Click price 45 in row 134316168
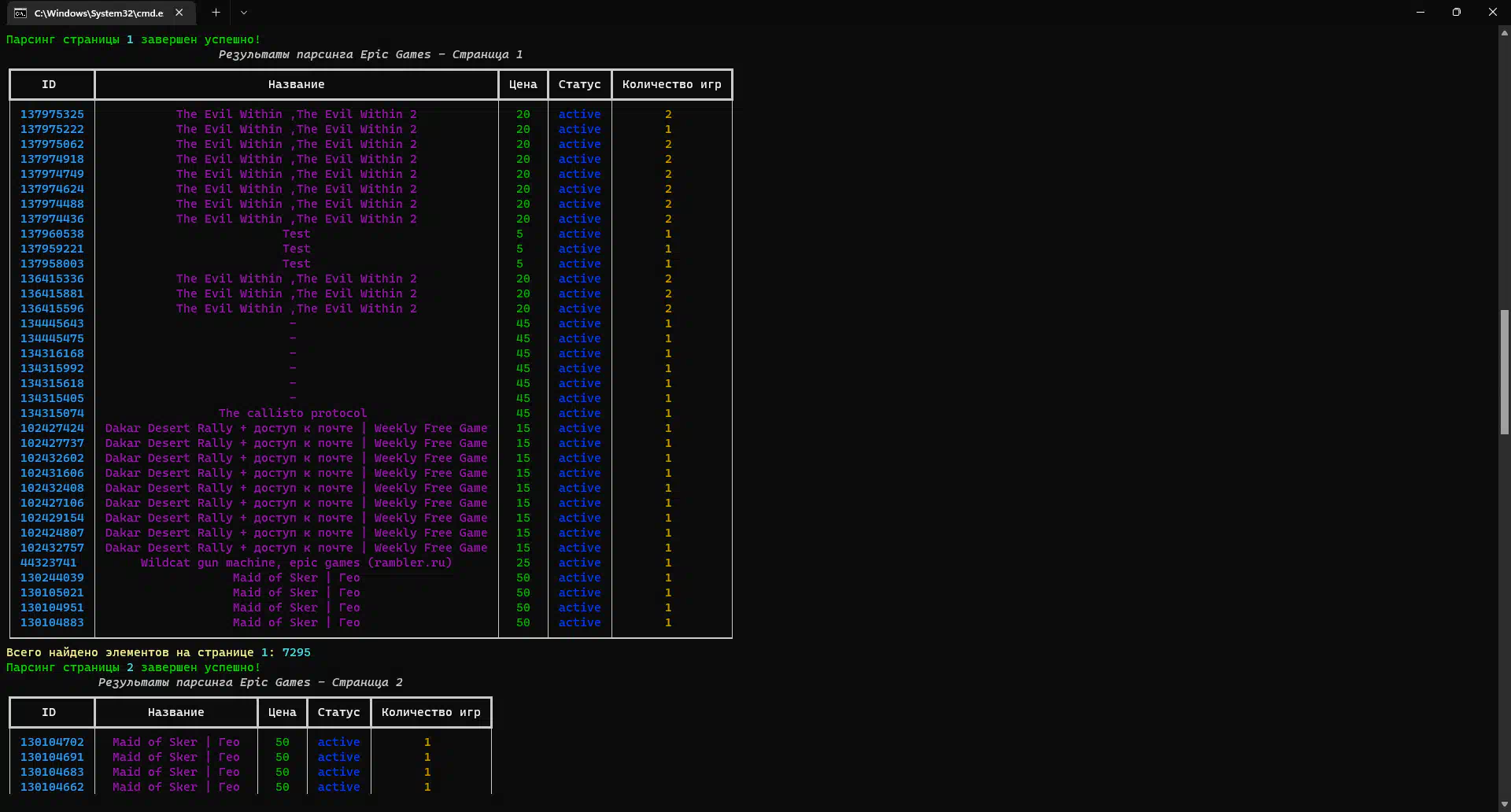This screenshot has height=812, width=1511. pos(523,353)
